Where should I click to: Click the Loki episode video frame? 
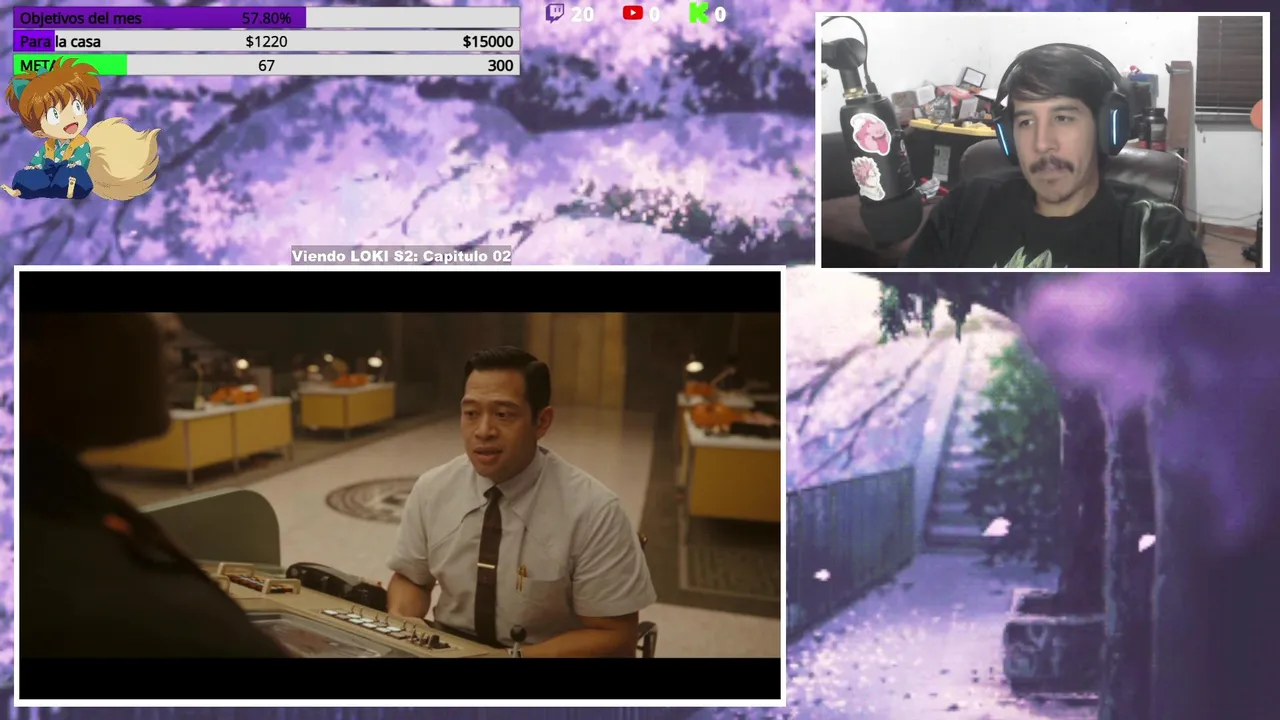pyautogui.click(x=400, y=485)
